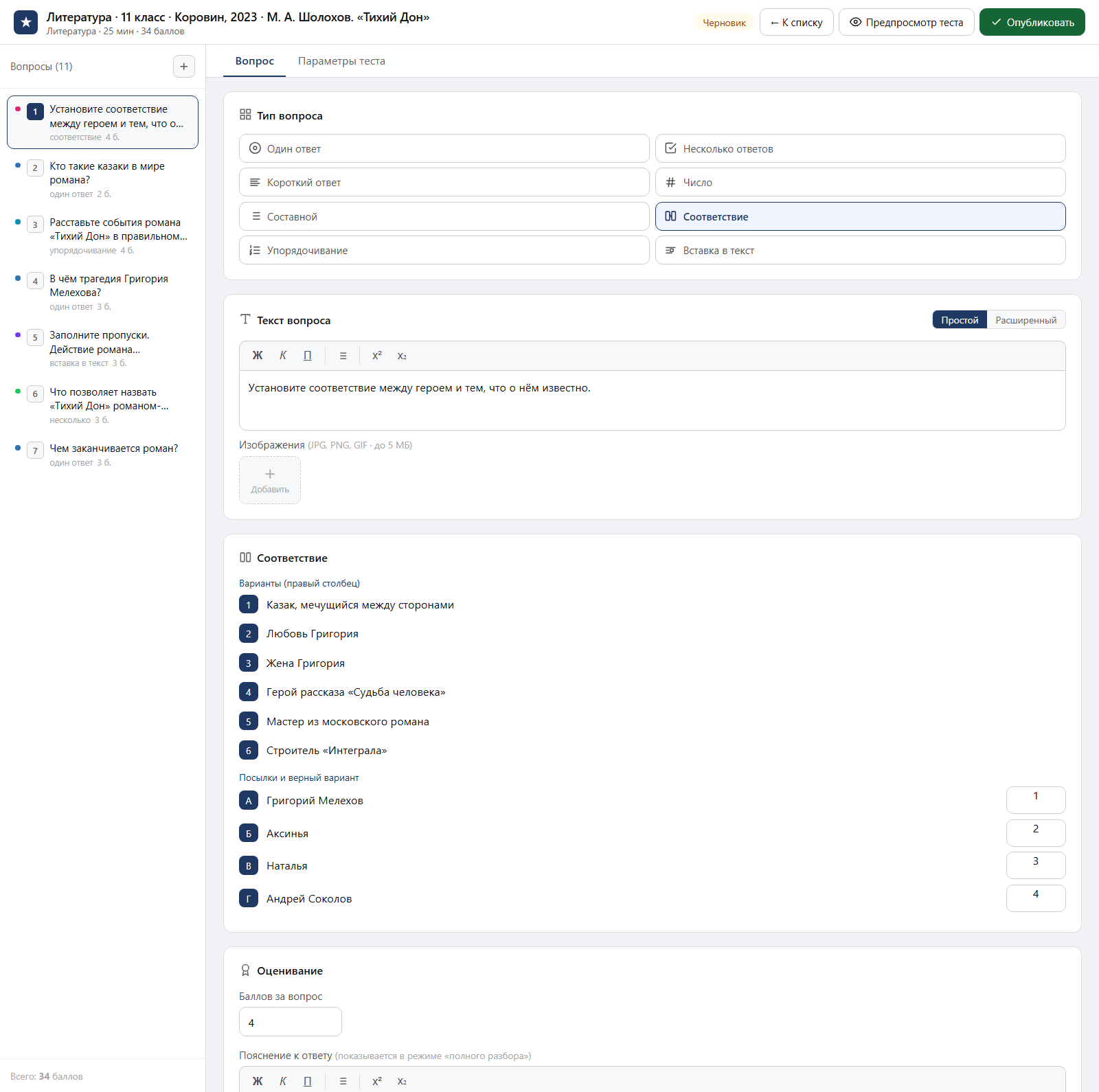1099x1092 pixels.
Task: Apply bold in question text toolbar
Action: (258, 356)
